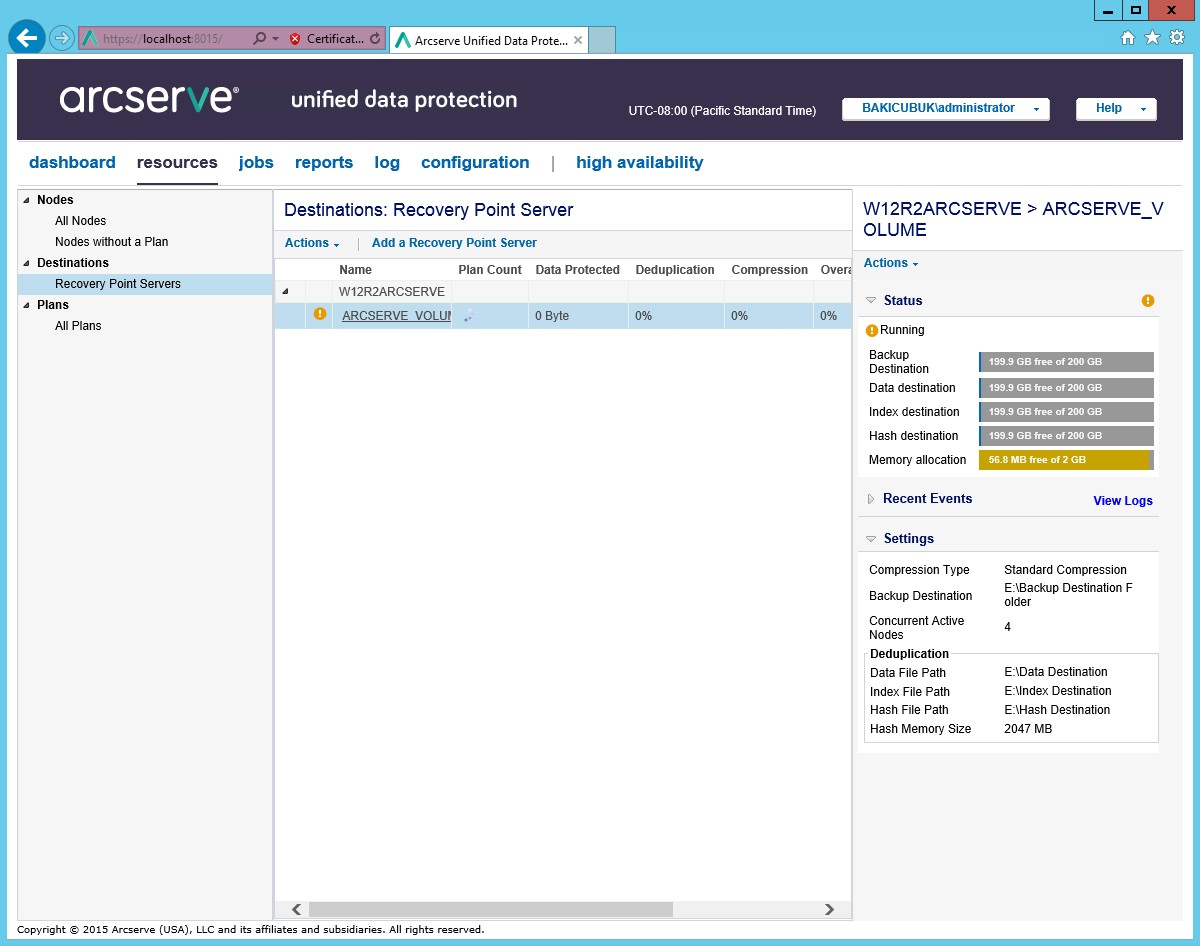Click the Hash destination free space bar

[1066, 436]
